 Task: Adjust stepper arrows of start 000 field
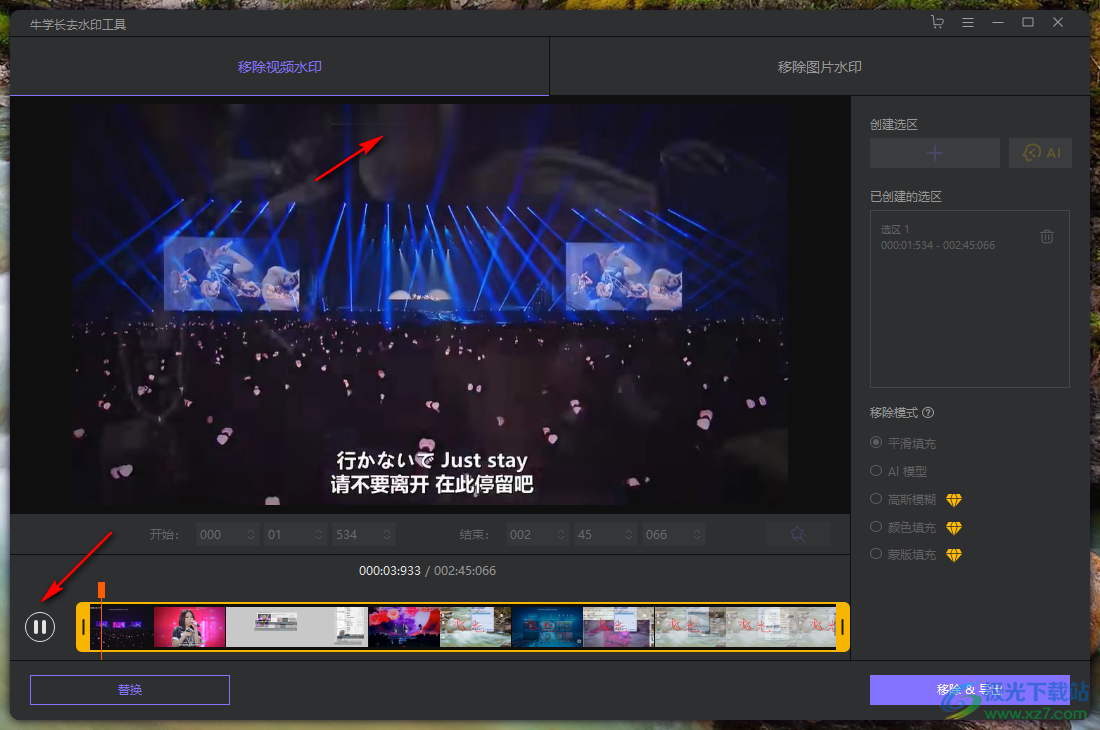click(x=251, y=534)
